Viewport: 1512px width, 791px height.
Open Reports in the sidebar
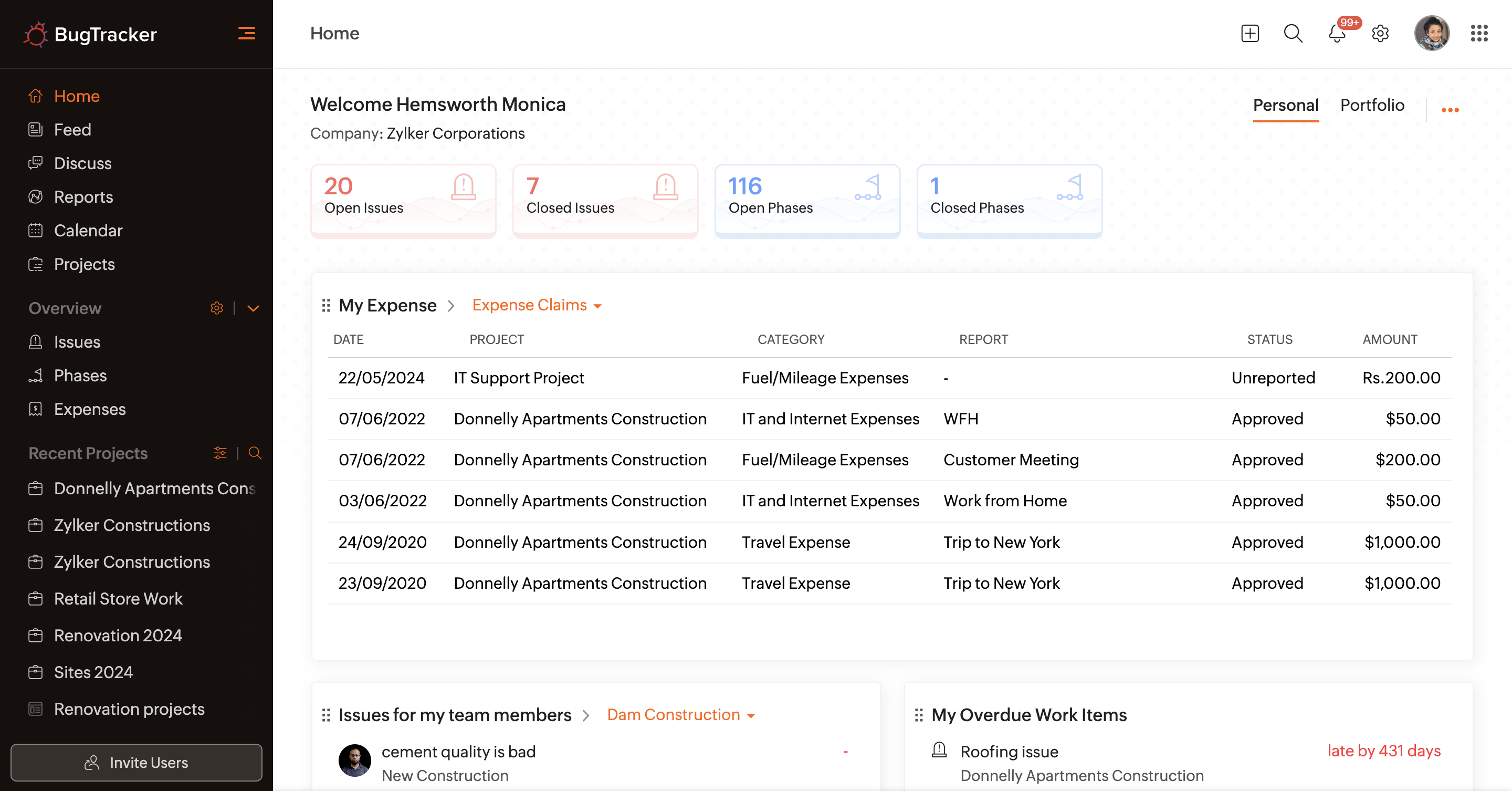(83, 197)
